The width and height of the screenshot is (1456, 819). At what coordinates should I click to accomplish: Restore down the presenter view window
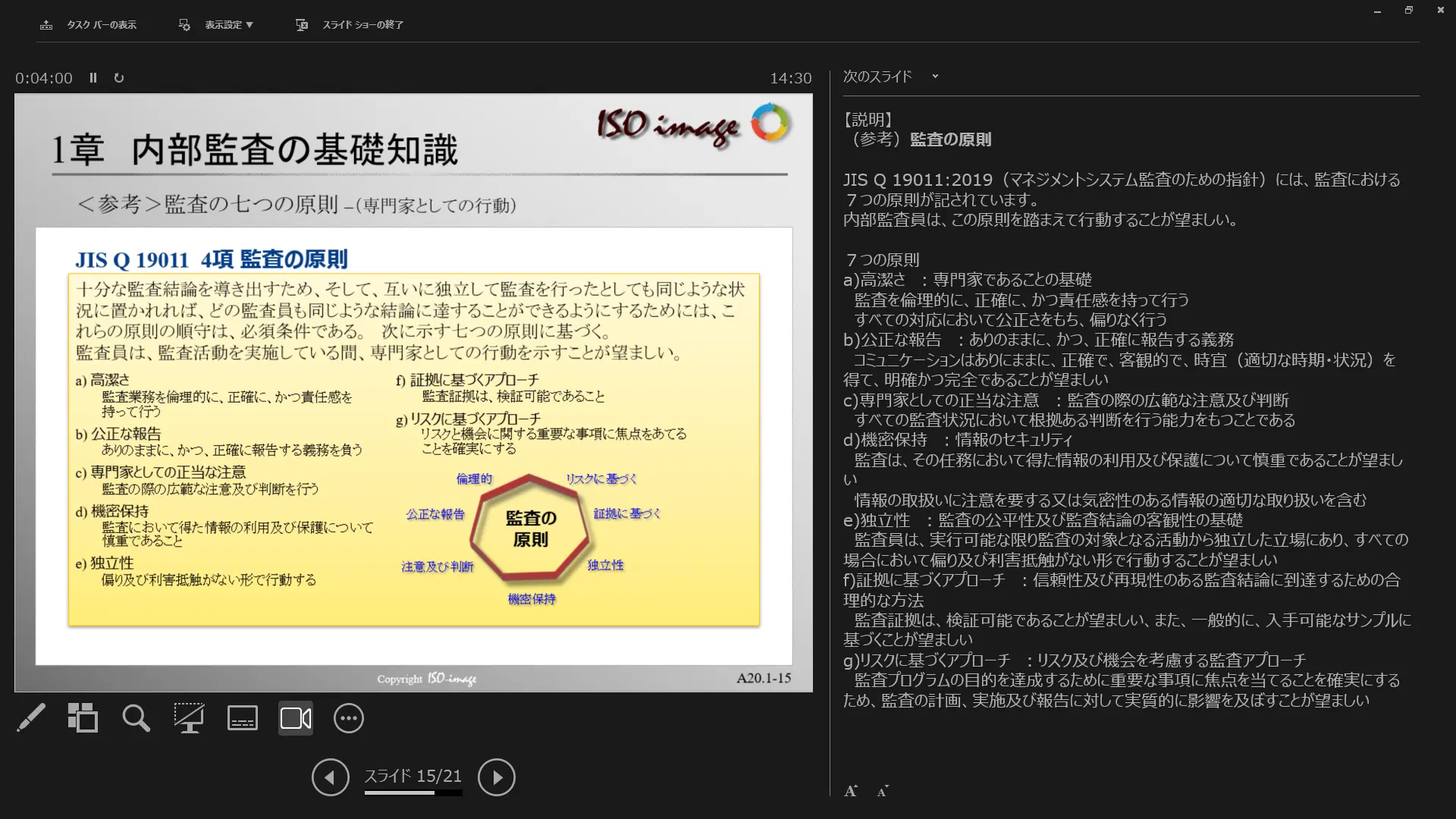(1409, 11)
